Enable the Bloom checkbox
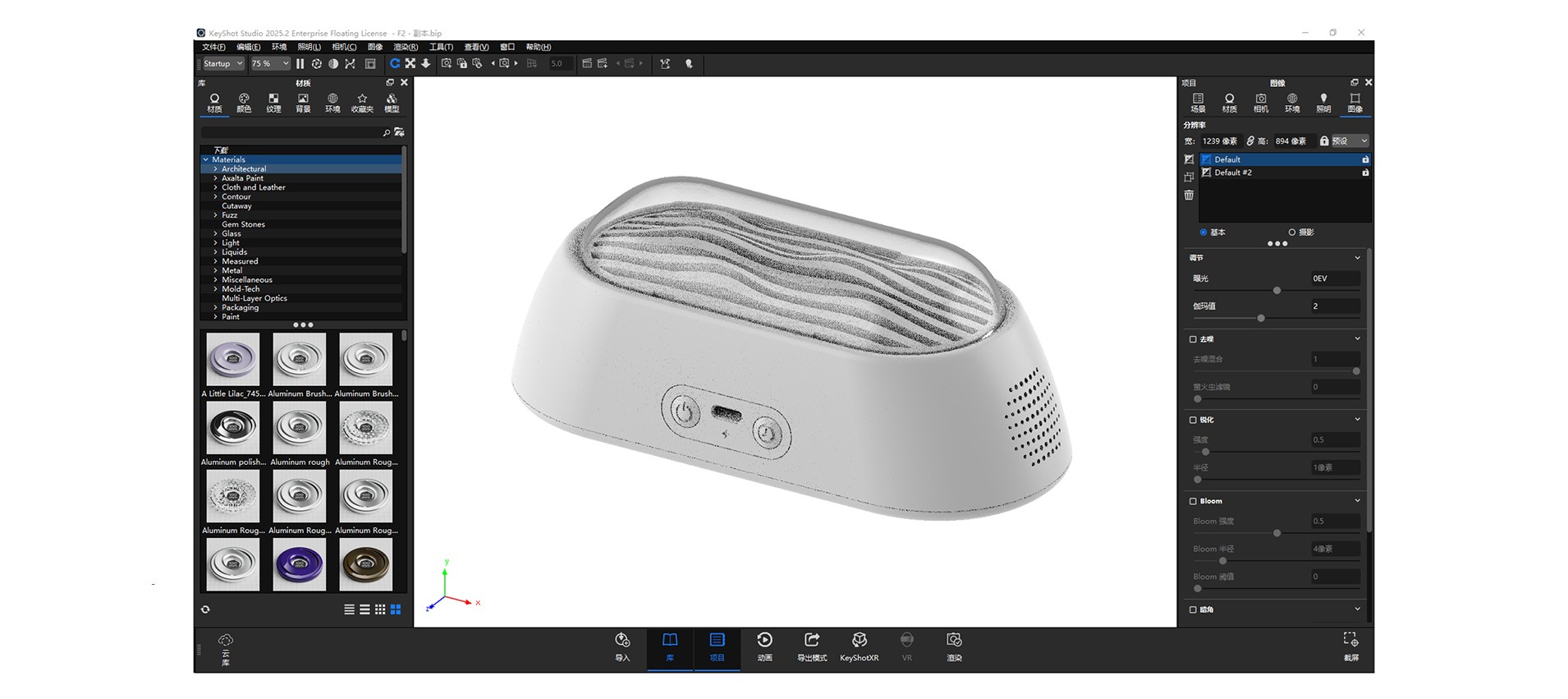 pyautogui.click(x=1193, y=501)
